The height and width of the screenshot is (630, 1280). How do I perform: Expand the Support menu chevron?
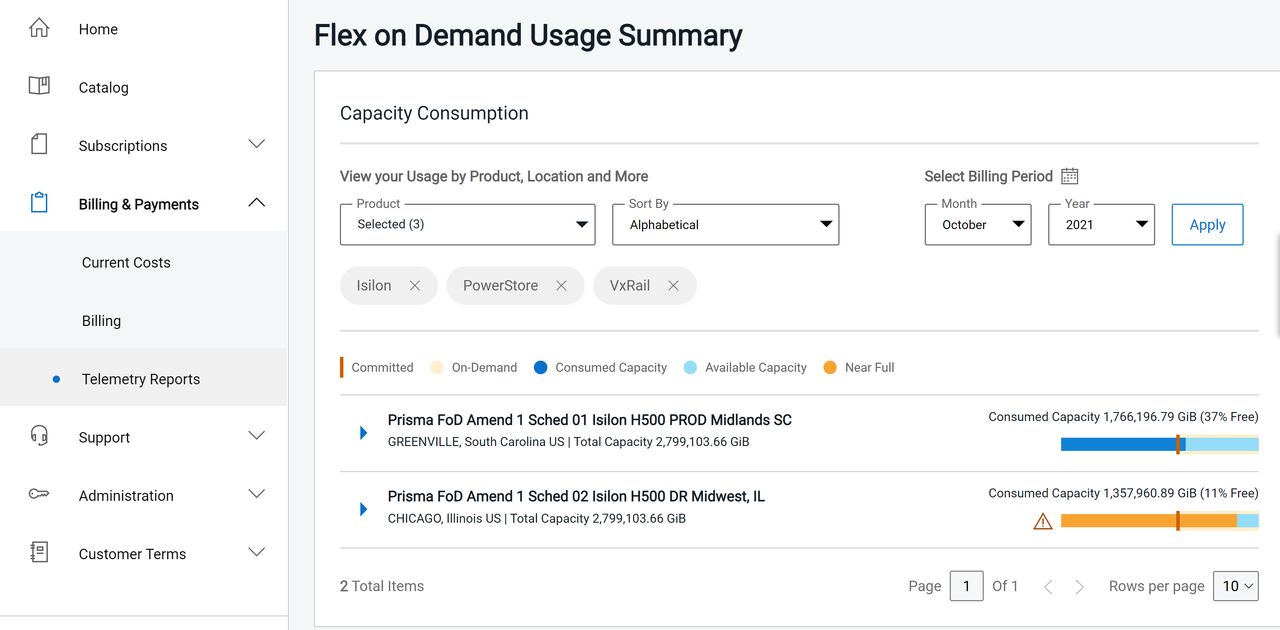[257, 436]
